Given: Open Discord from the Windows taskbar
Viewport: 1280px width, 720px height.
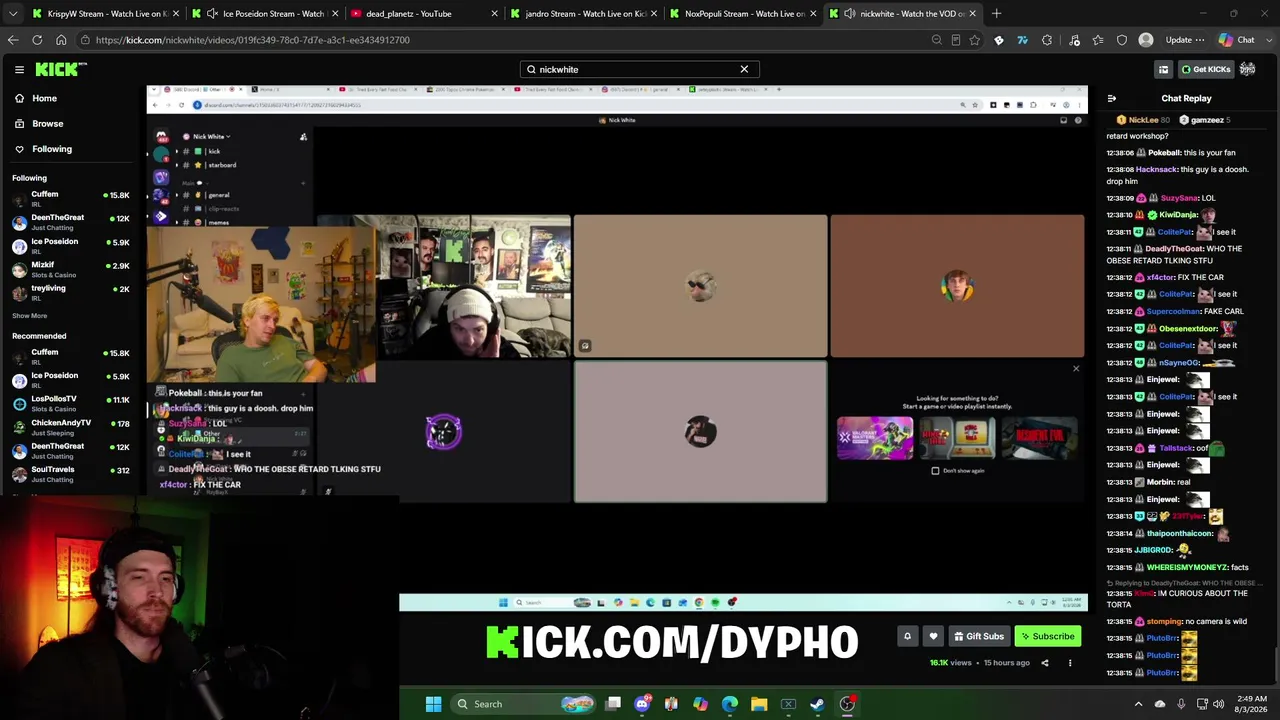Looking at the screenshot, I should tap(642, 704).
